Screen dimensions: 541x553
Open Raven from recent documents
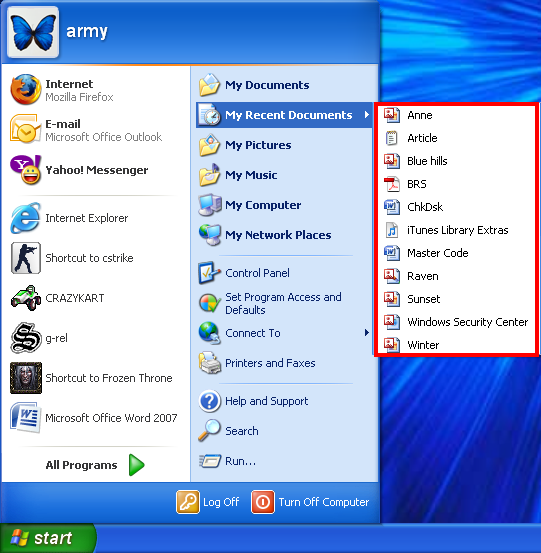tap(456, 276)
